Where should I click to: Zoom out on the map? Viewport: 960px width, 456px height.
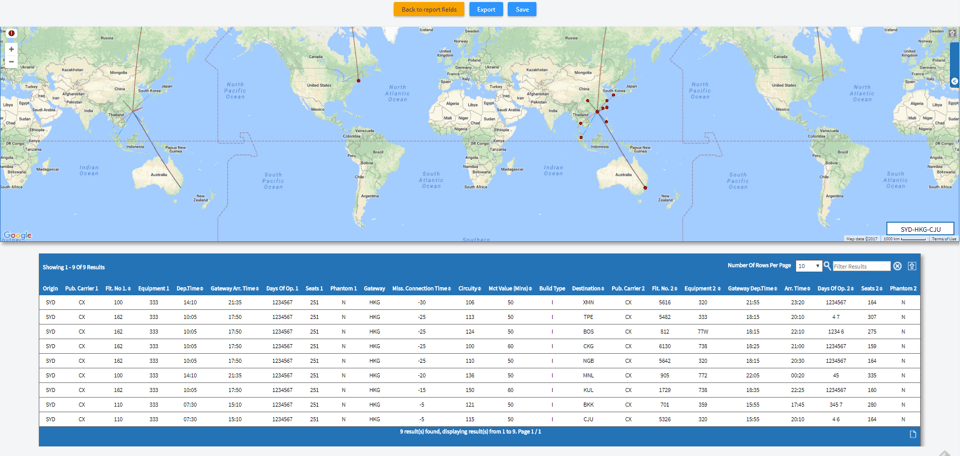(11, 61)
